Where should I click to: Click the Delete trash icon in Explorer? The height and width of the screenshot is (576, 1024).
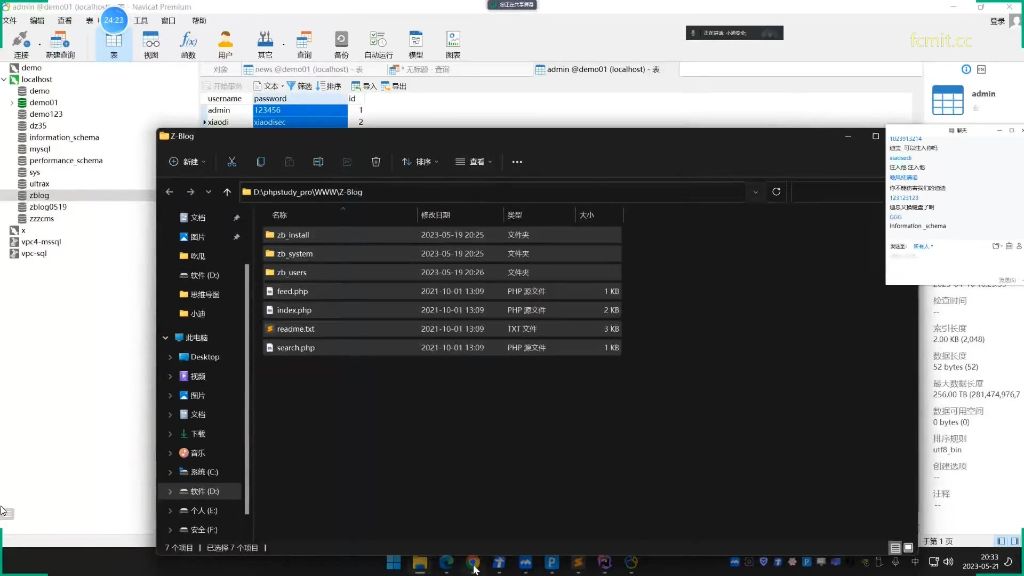(376, 161)
